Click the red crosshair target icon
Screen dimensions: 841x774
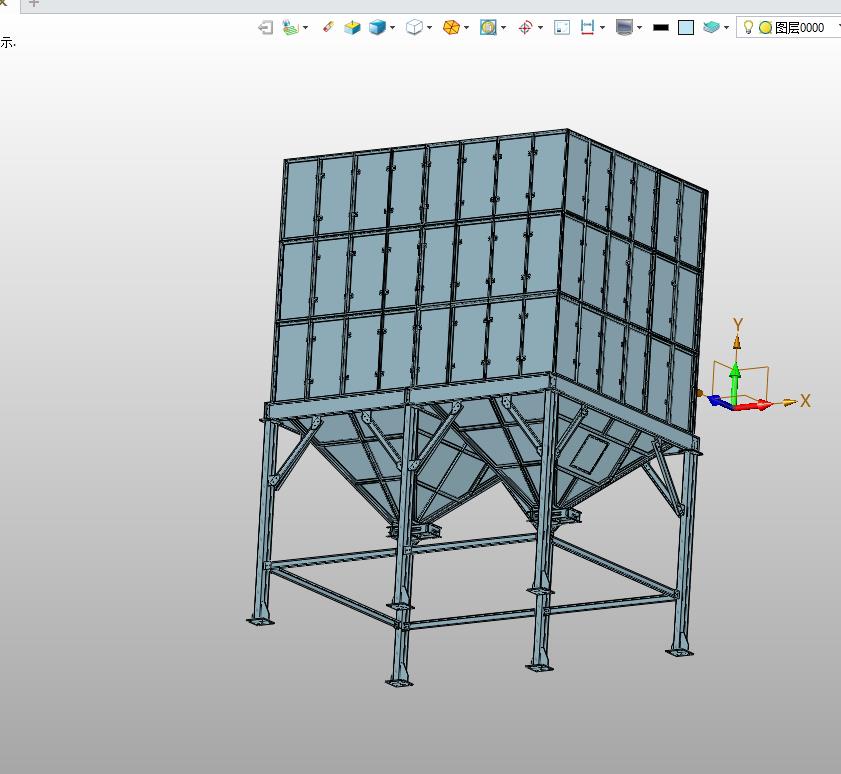[525, 28]
